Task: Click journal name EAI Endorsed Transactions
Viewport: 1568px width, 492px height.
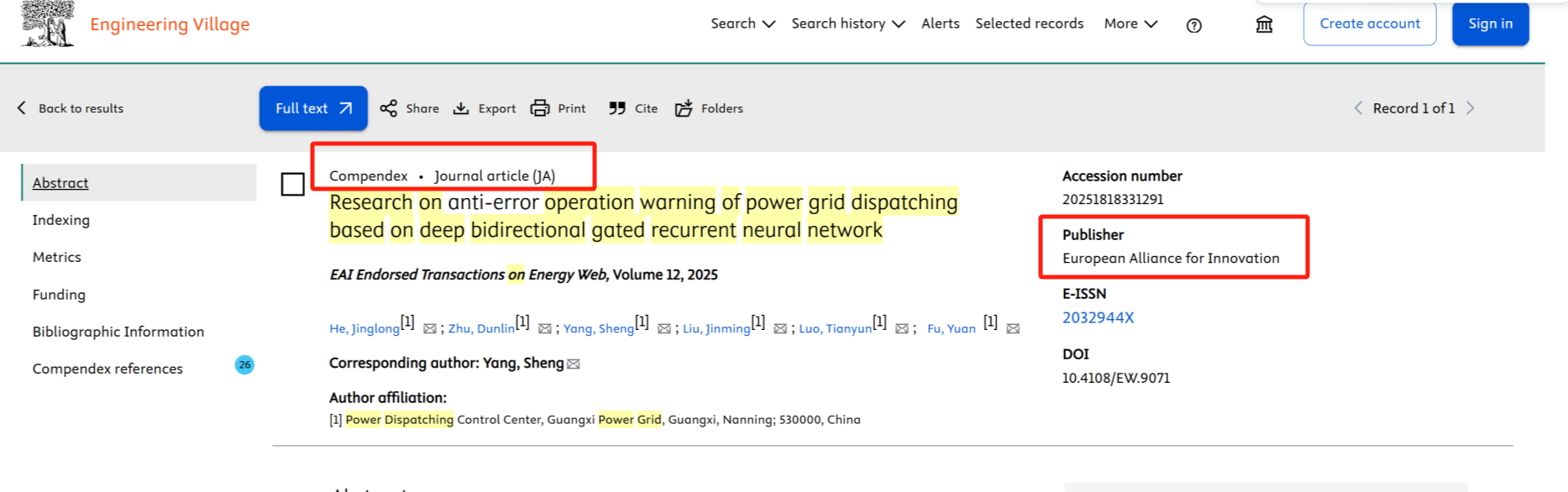Action: (469, 275)
